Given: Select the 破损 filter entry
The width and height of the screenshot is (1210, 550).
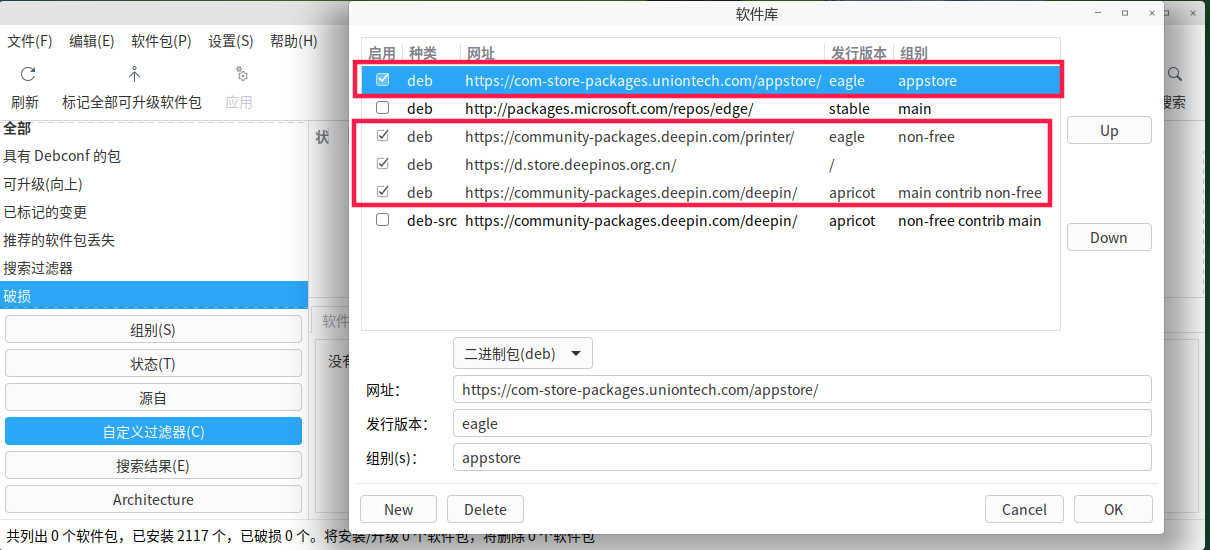Looking at the screenshot, I should pos(154,296).
